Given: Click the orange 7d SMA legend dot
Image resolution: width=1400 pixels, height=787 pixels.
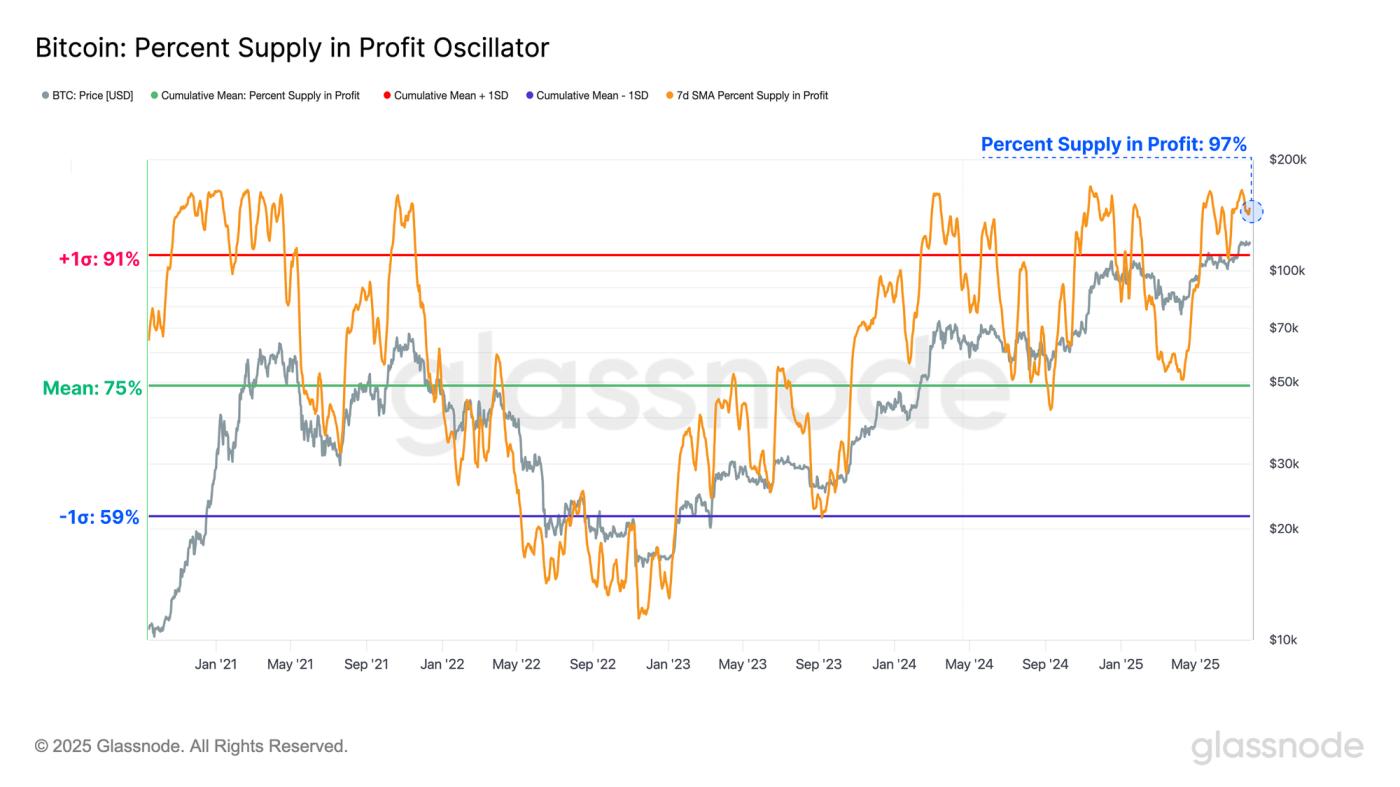Looking at the screenshot, I should [x=669, y=96].
